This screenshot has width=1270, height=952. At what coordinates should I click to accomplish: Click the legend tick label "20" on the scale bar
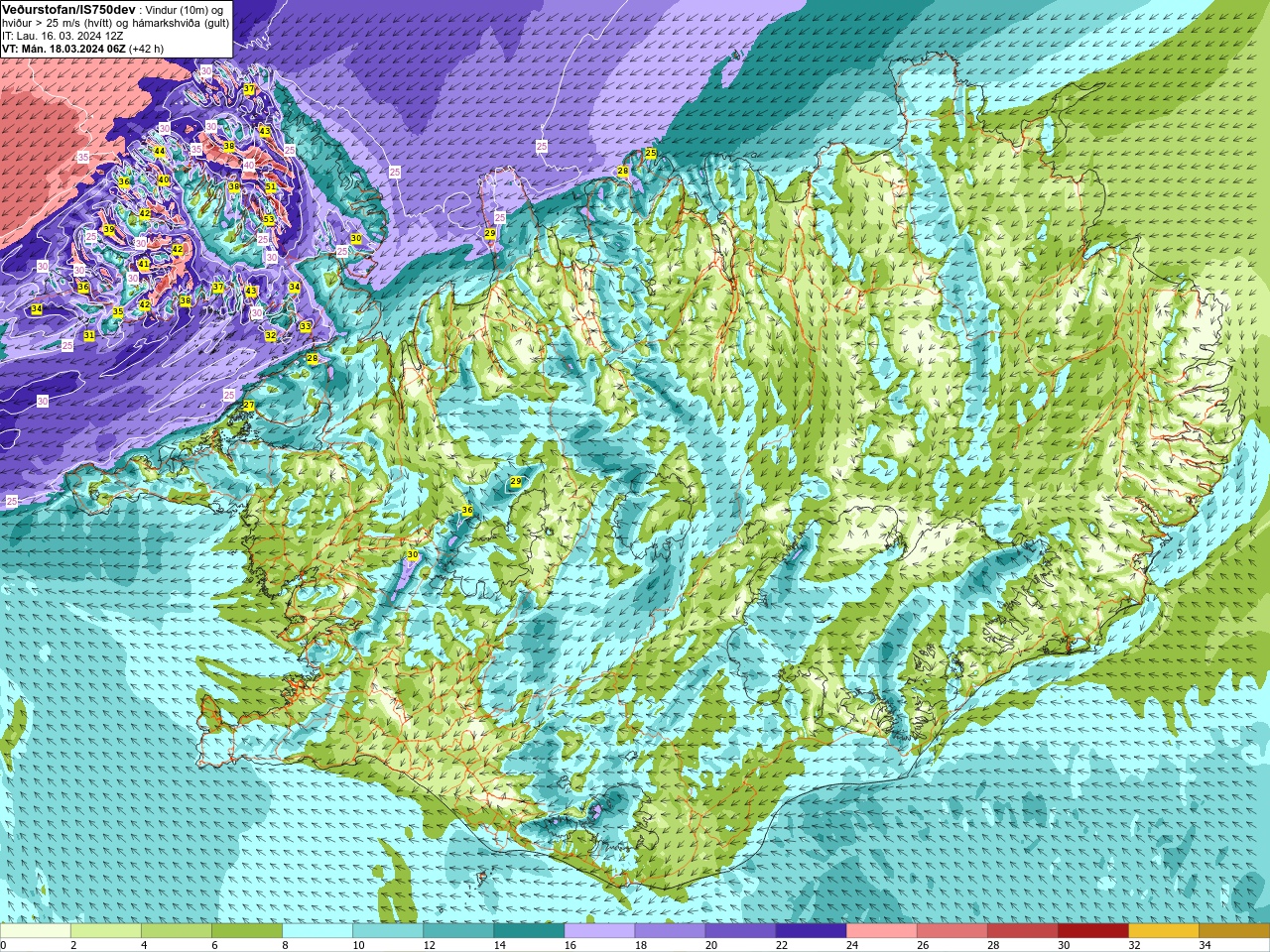[711, 945]
